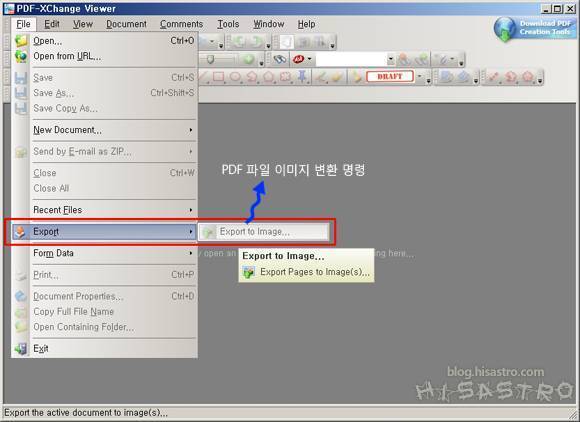Open the Link tool dropdown arrow
This screenshot has width=580, height=422.
pyautogui.click(x=452, y=59)
